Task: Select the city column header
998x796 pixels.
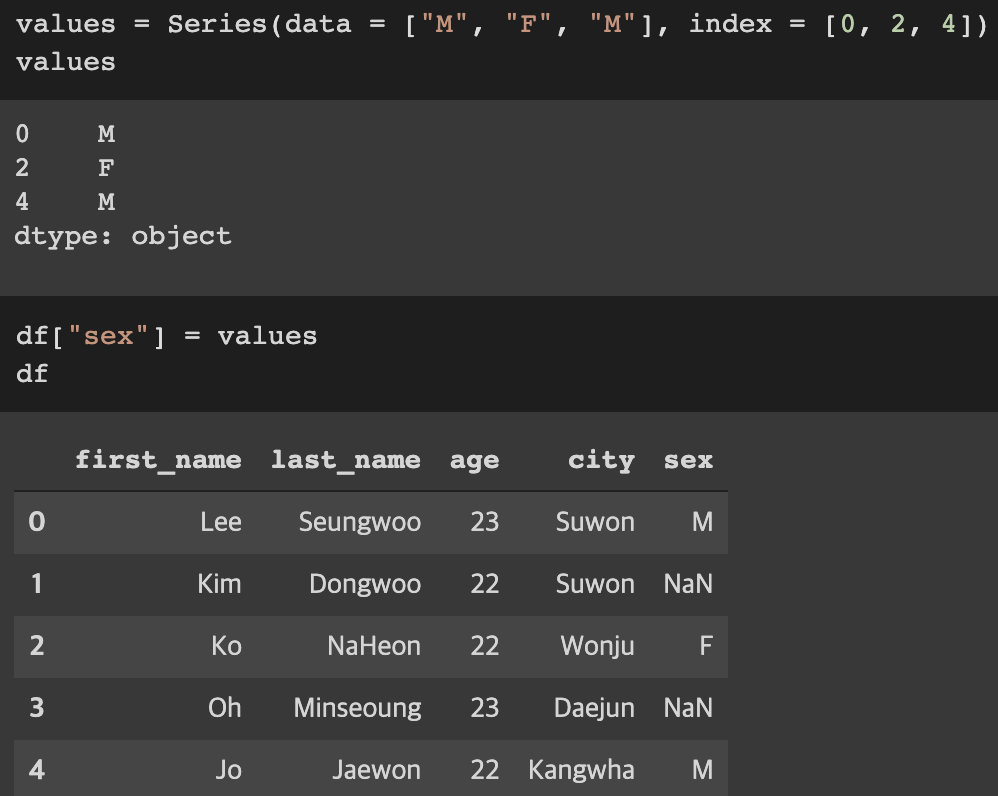Action: click(601, 460)
